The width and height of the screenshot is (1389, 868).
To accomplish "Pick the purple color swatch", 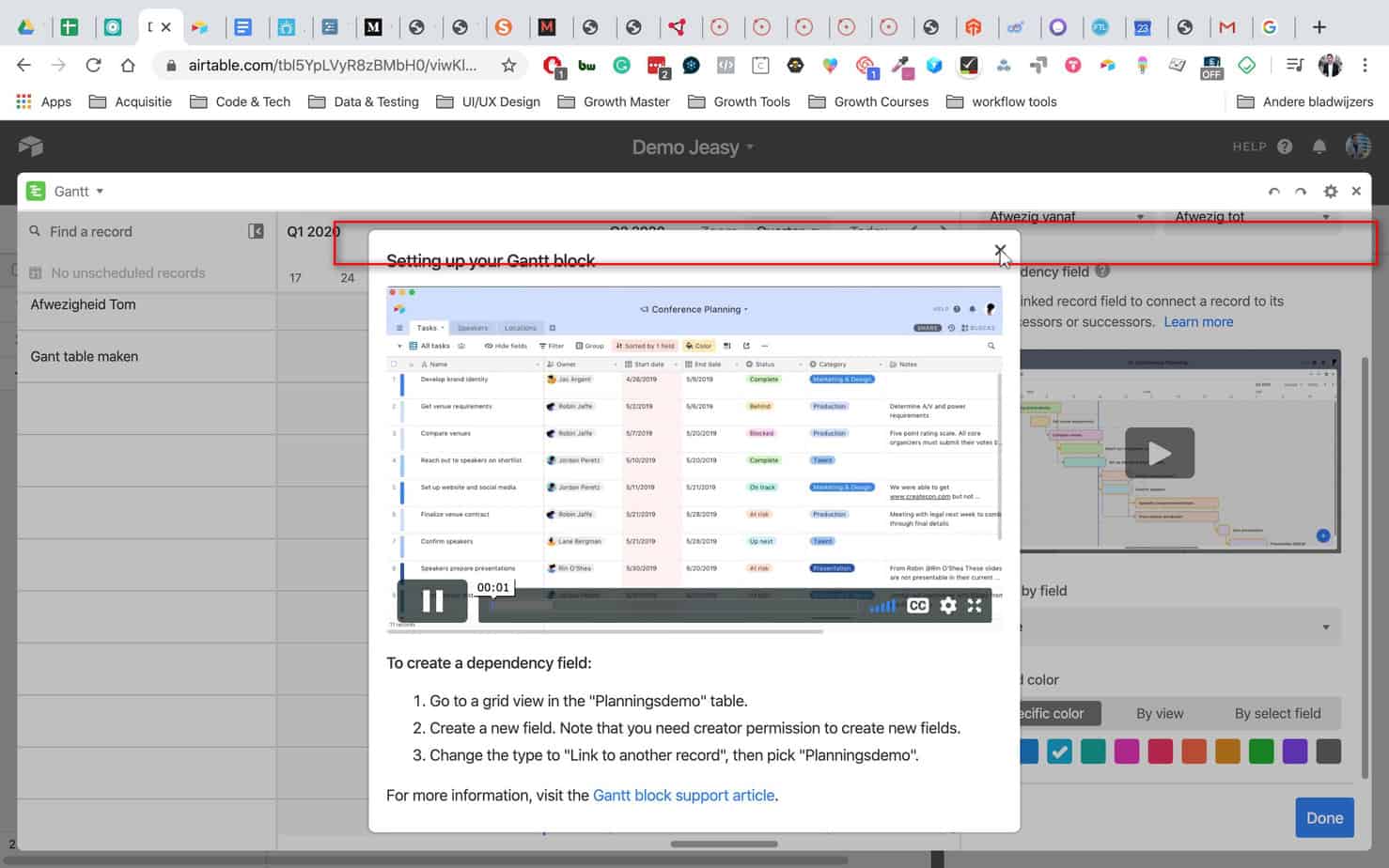I will (x=1295, y=752).
